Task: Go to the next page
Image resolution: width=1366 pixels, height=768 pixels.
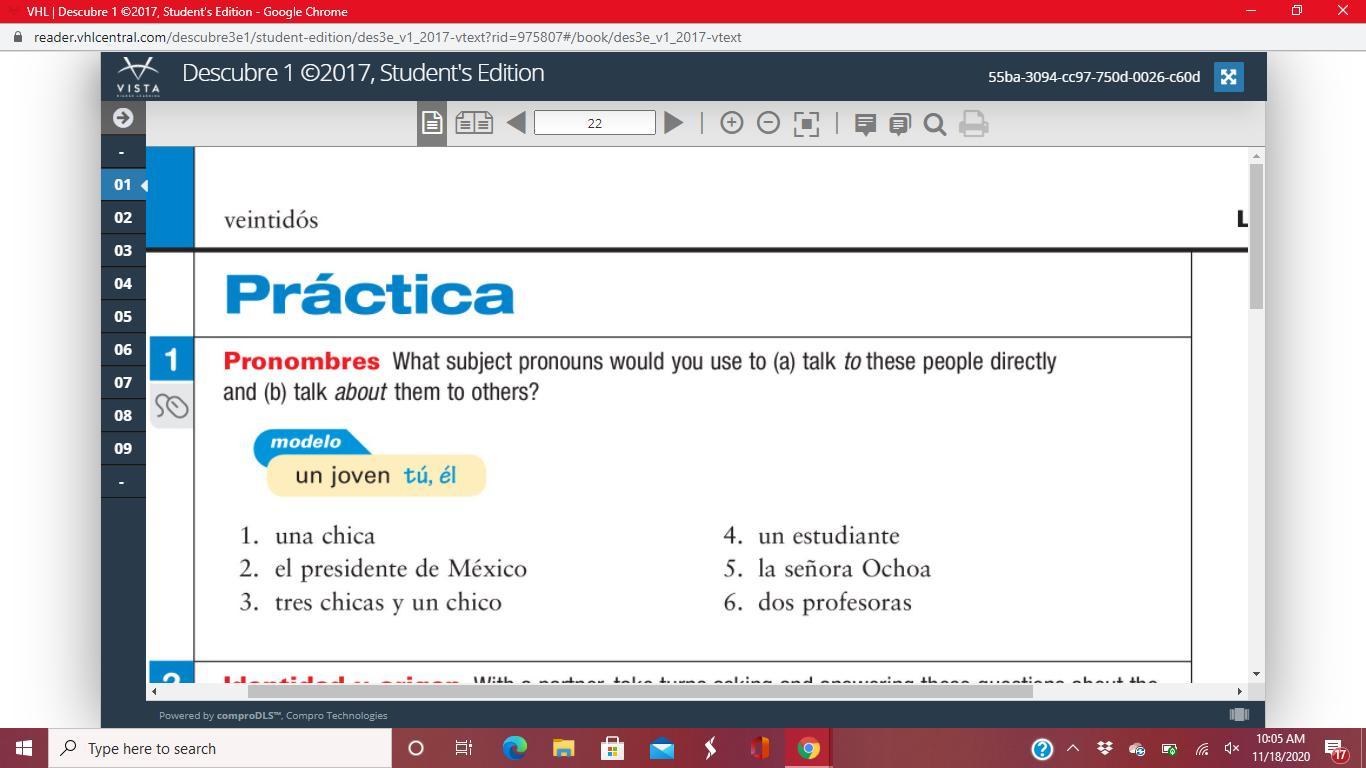Action: [674, 123]
